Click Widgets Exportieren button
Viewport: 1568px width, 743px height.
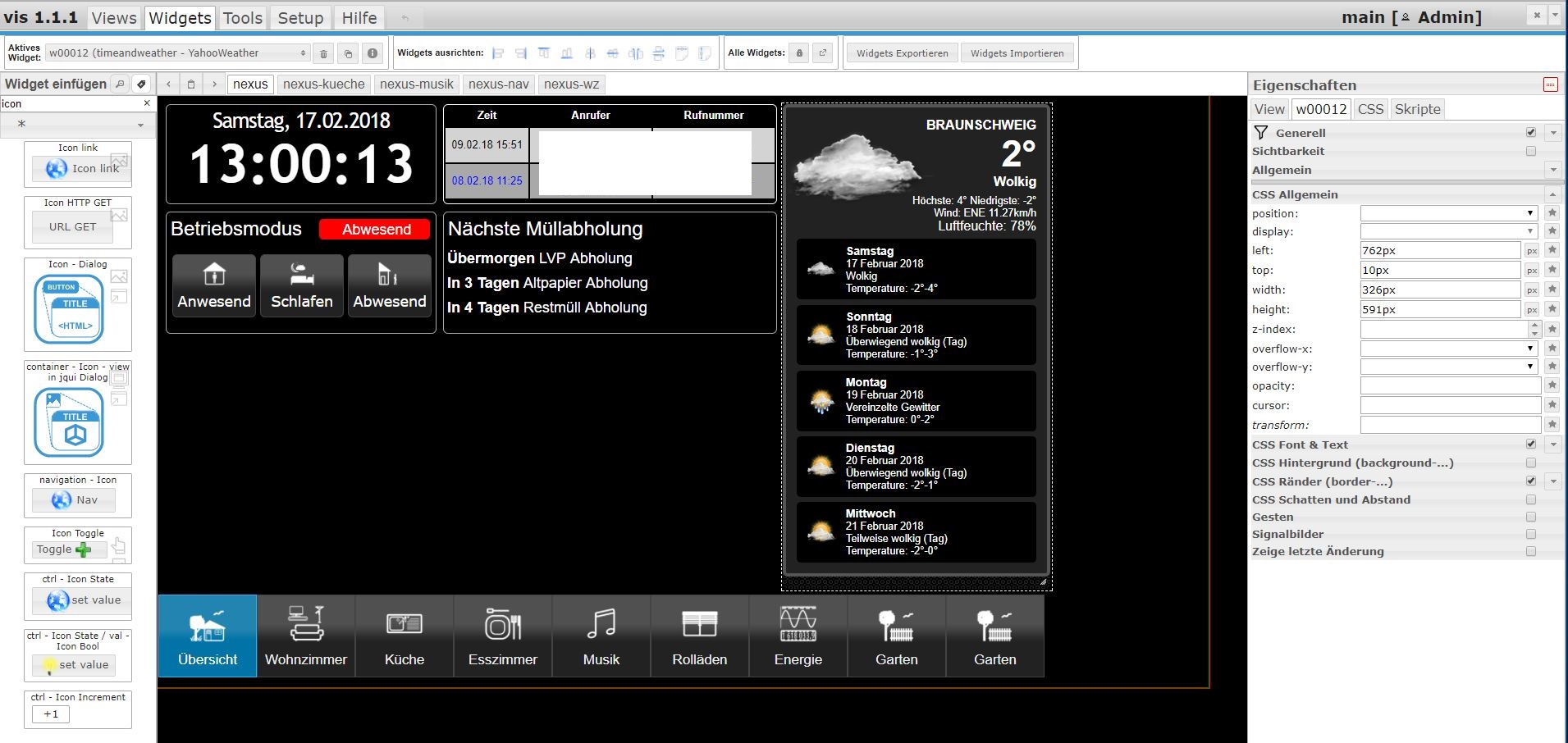pyautogui.click(x=902, y=53)
